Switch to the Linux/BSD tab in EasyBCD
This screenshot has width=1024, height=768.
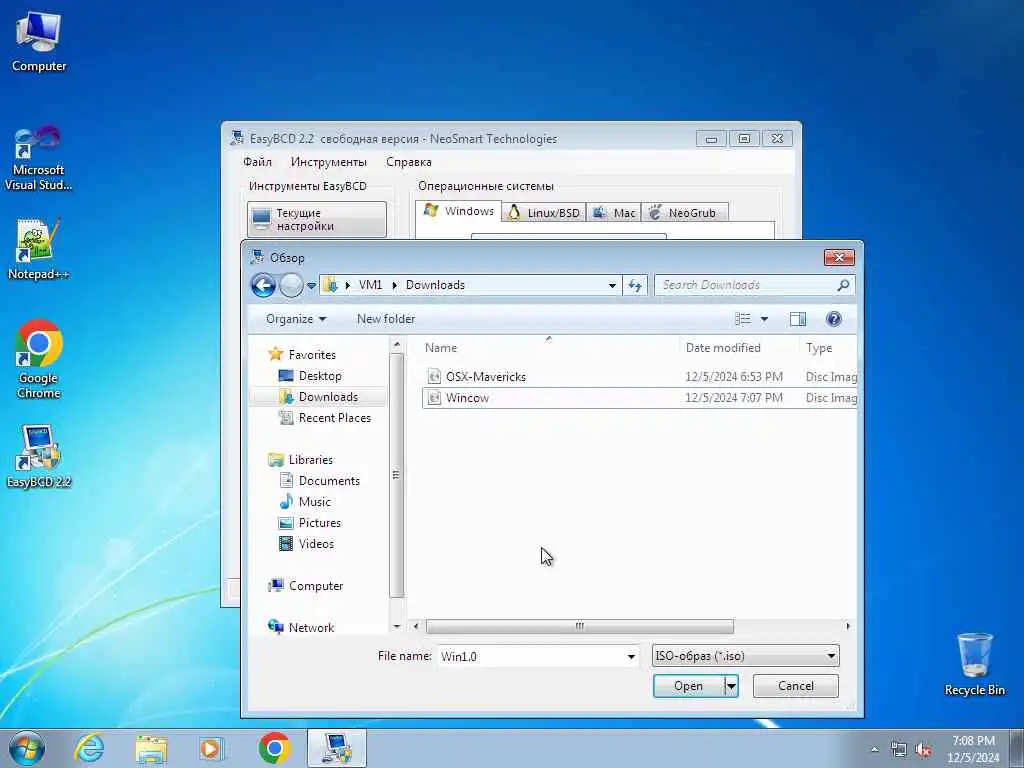[544, 213]
